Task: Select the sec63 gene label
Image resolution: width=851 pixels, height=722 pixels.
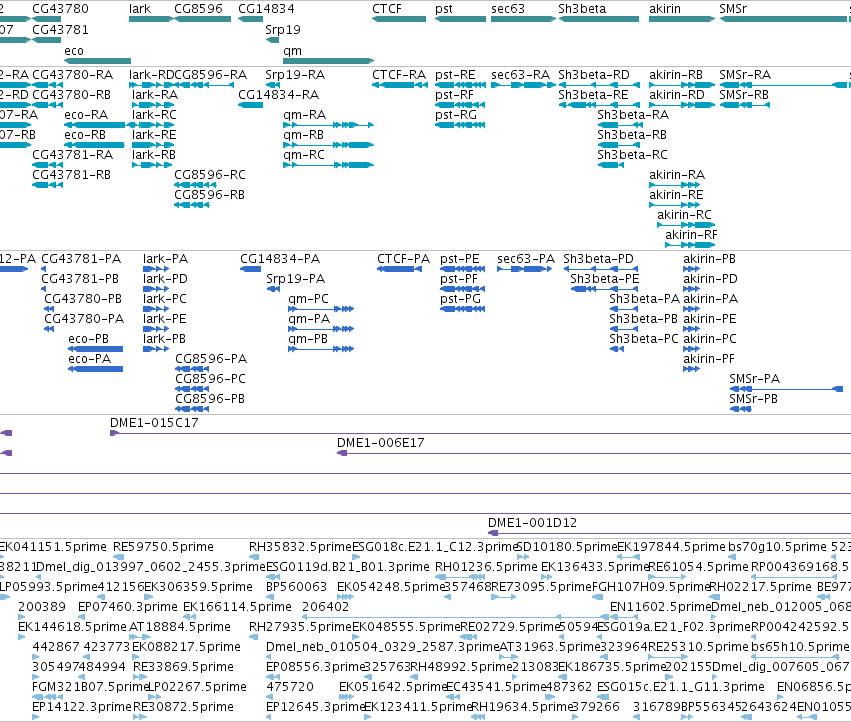Action: pyautogui.click(x=508, y=9)
